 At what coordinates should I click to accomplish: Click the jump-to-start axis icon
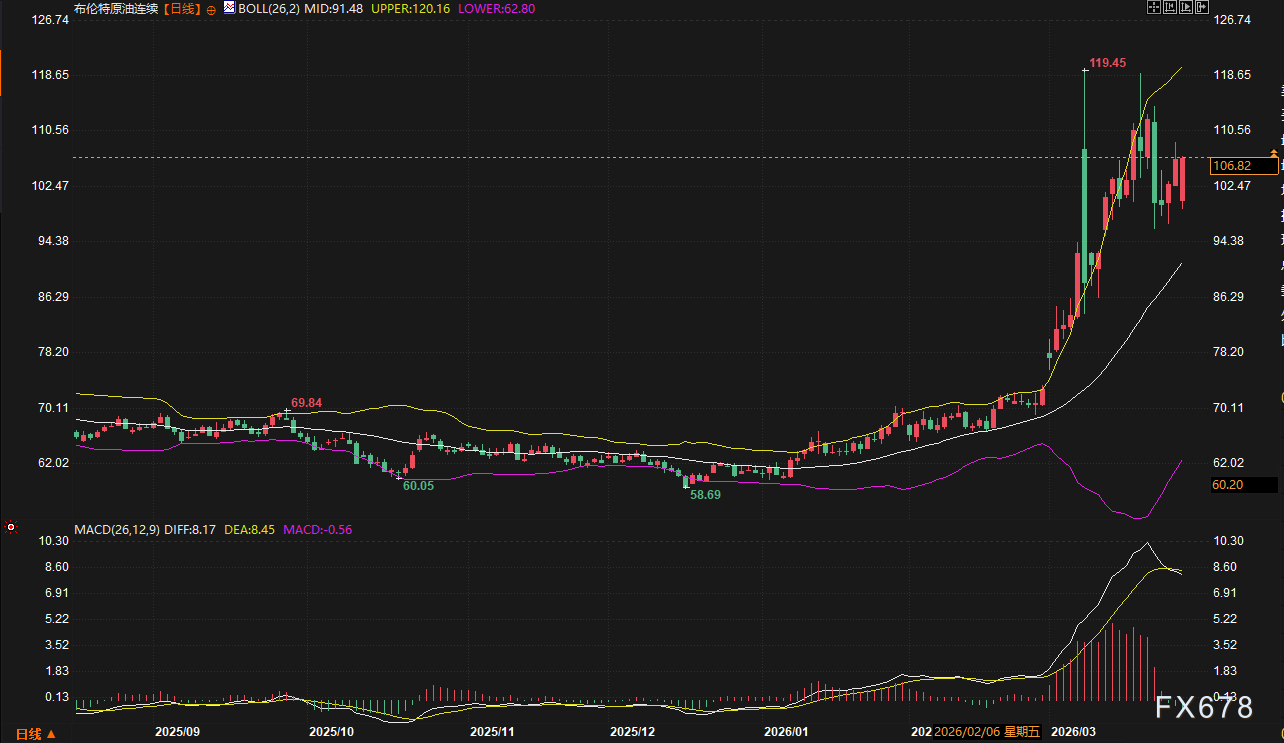pos(1170,7)
